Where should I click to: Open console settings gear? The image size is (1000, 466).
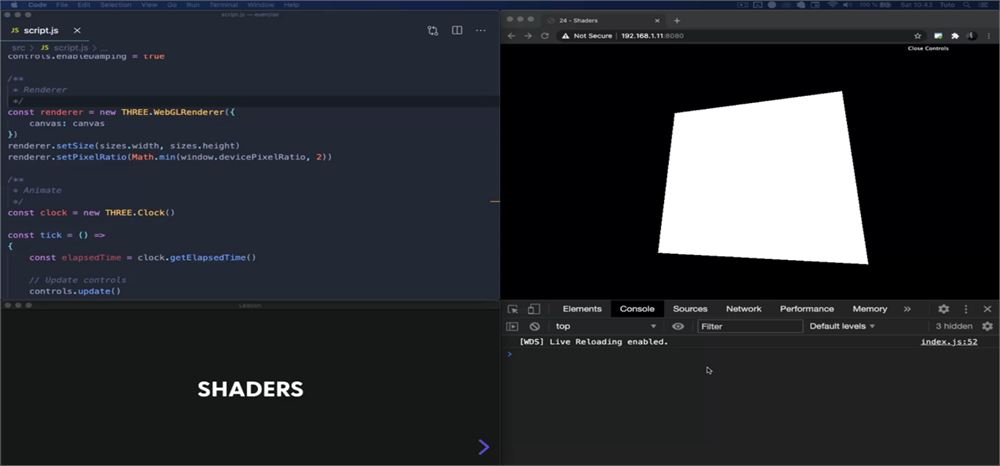click(x=987, y=326)
